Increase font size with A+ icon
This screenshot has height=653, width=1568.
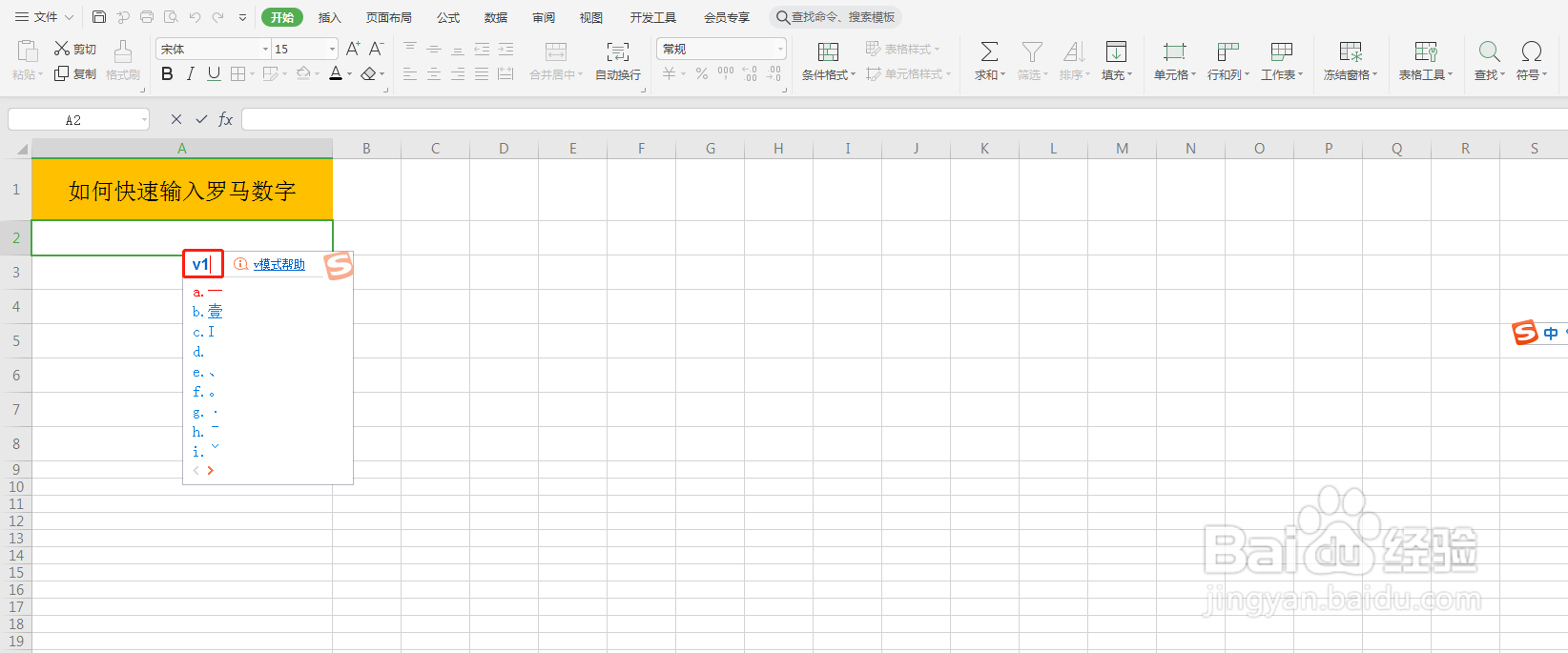353,49
